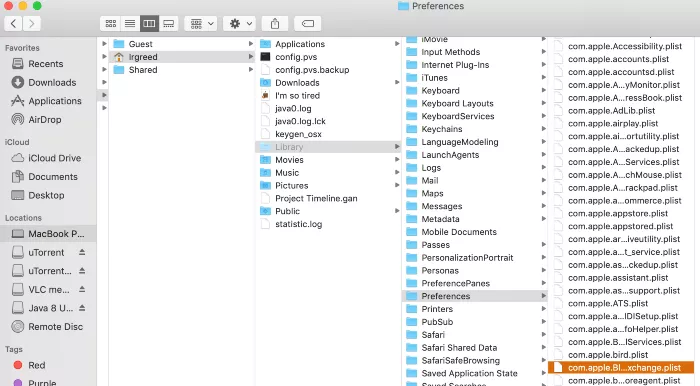Open the Library folder
This screenshot has height=386, width=700.
[x=329, y=147]
